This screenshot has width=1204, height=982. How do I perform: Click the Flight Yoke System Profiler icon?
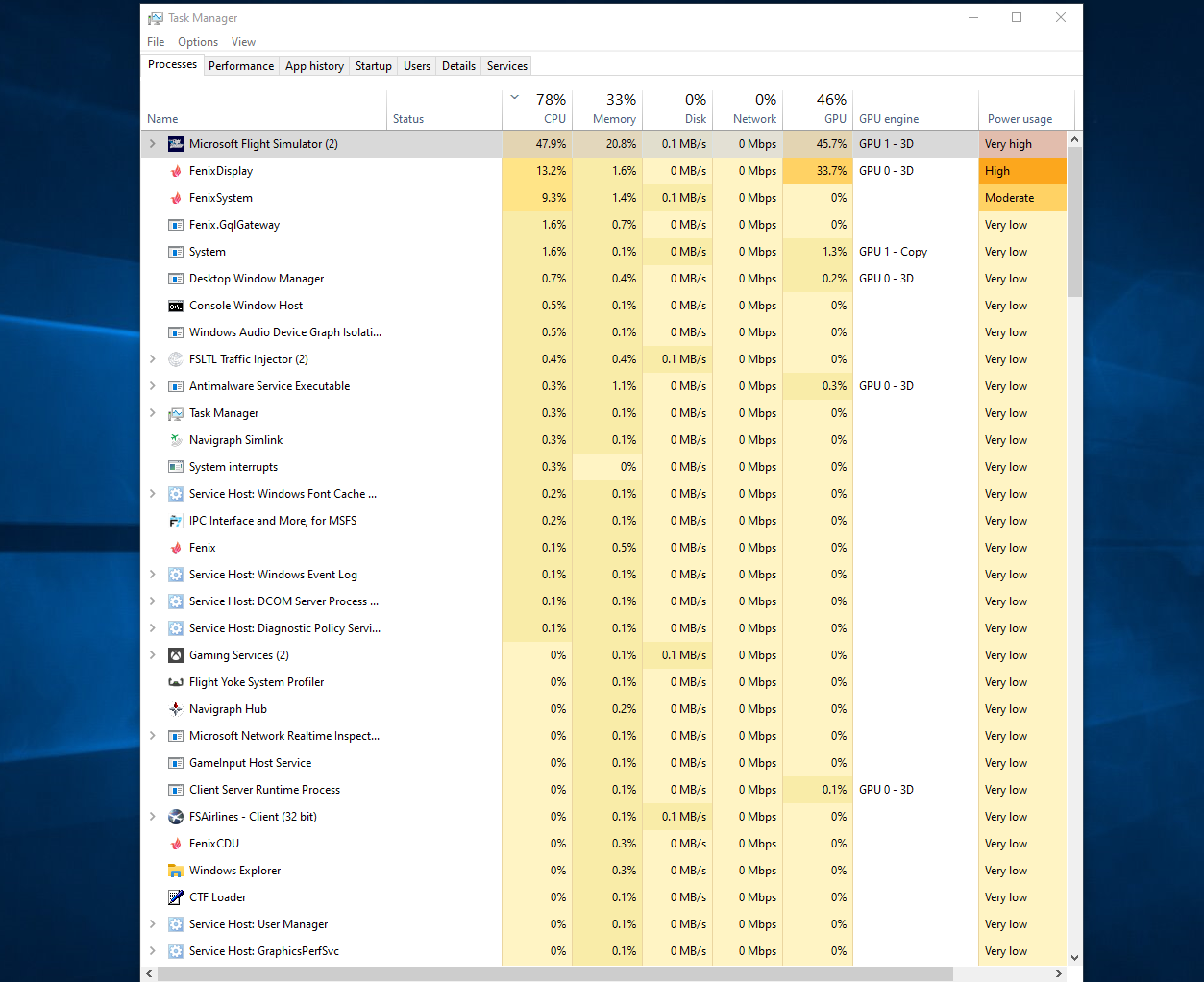[176, 682]
